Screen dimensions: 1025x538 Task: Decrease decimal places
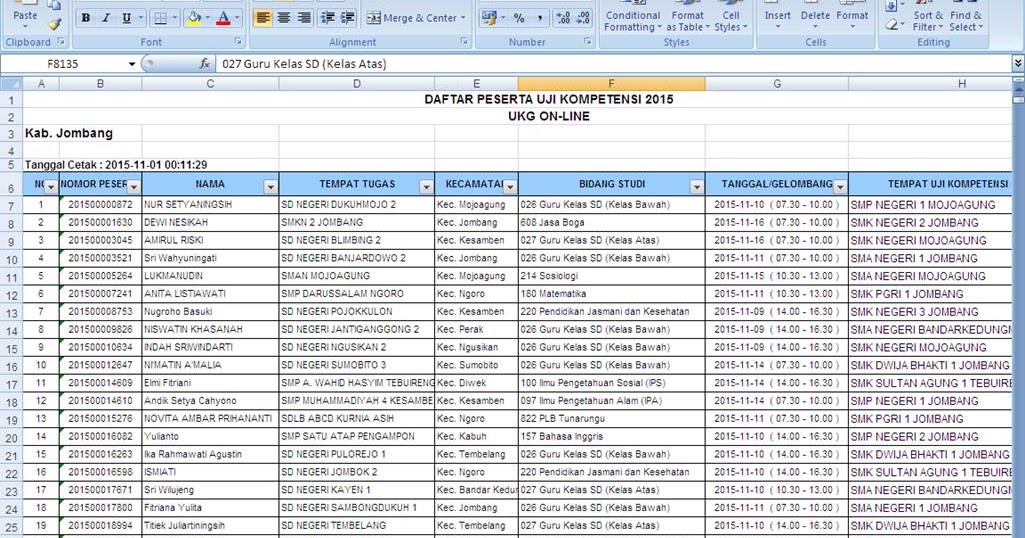tap(584, 18)
